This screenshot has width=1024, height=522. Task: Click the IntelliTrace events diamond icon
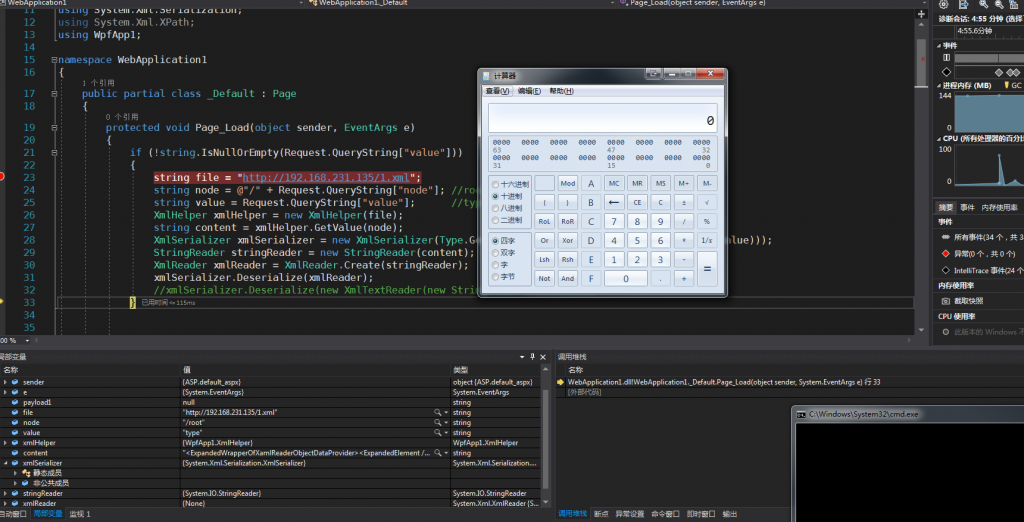pyautogui.click(x=946, y=270)
